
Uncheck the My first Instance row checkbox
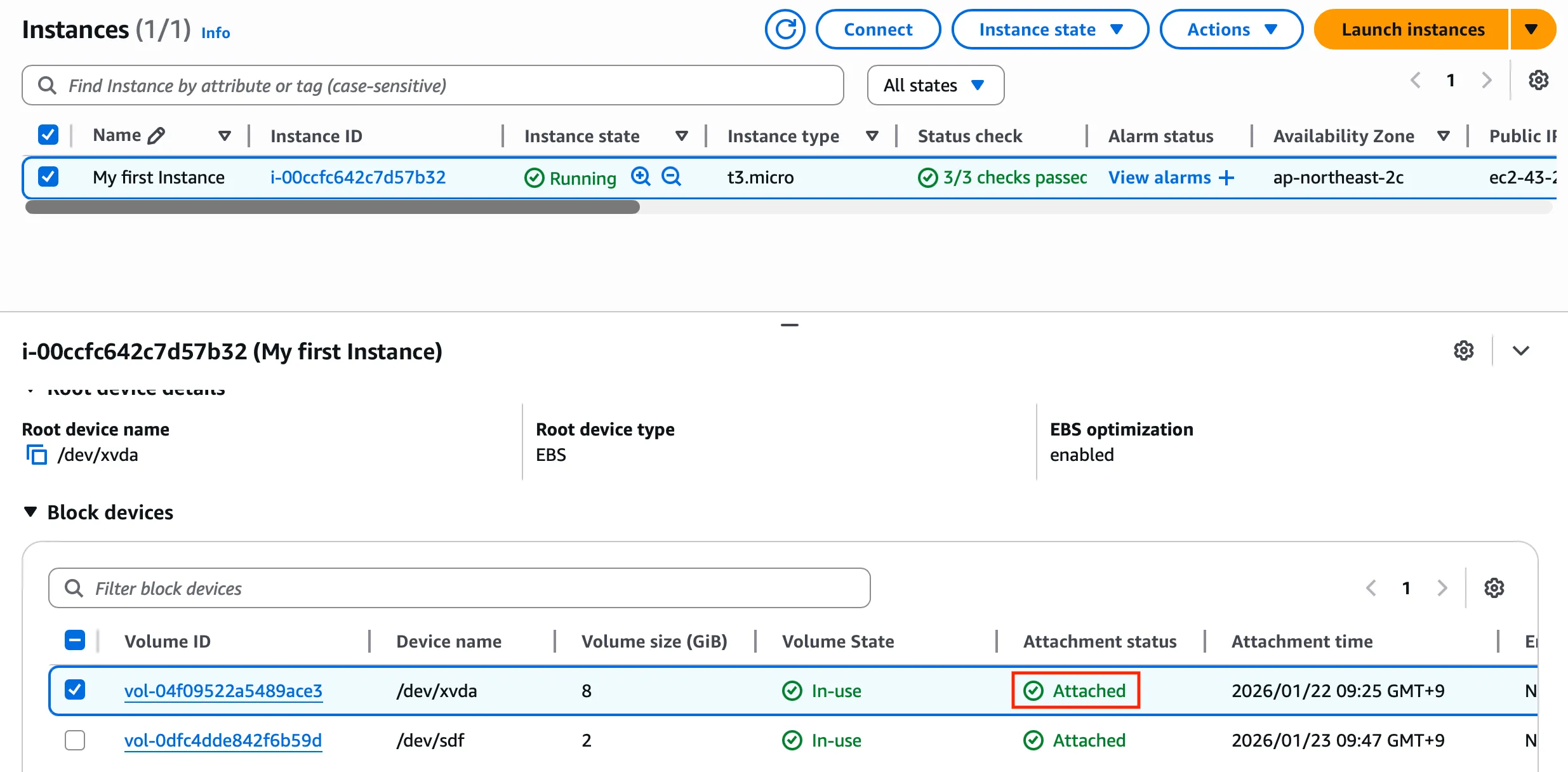tap(48, 176)
